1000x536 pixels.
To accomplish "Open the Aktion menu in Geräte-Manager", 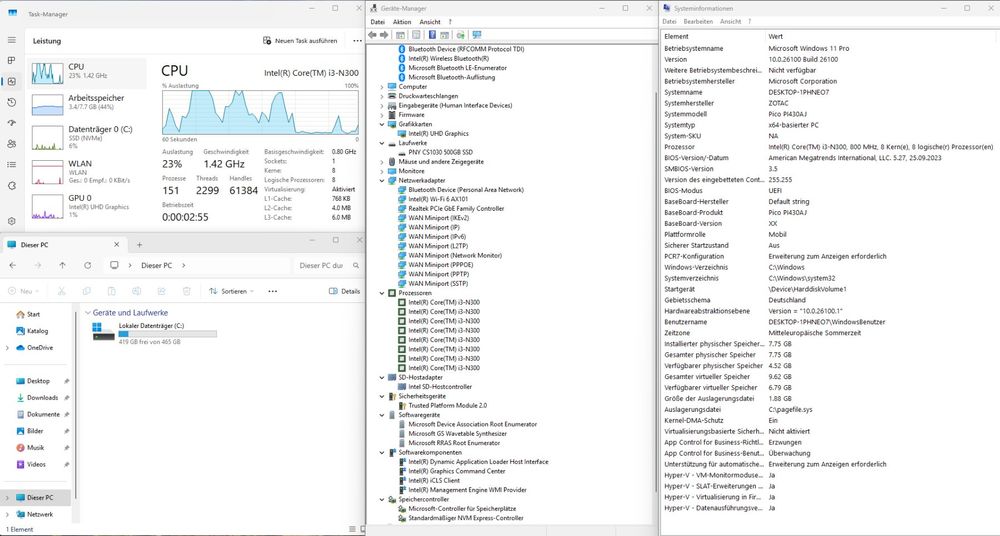I will [x=401, y=21].
